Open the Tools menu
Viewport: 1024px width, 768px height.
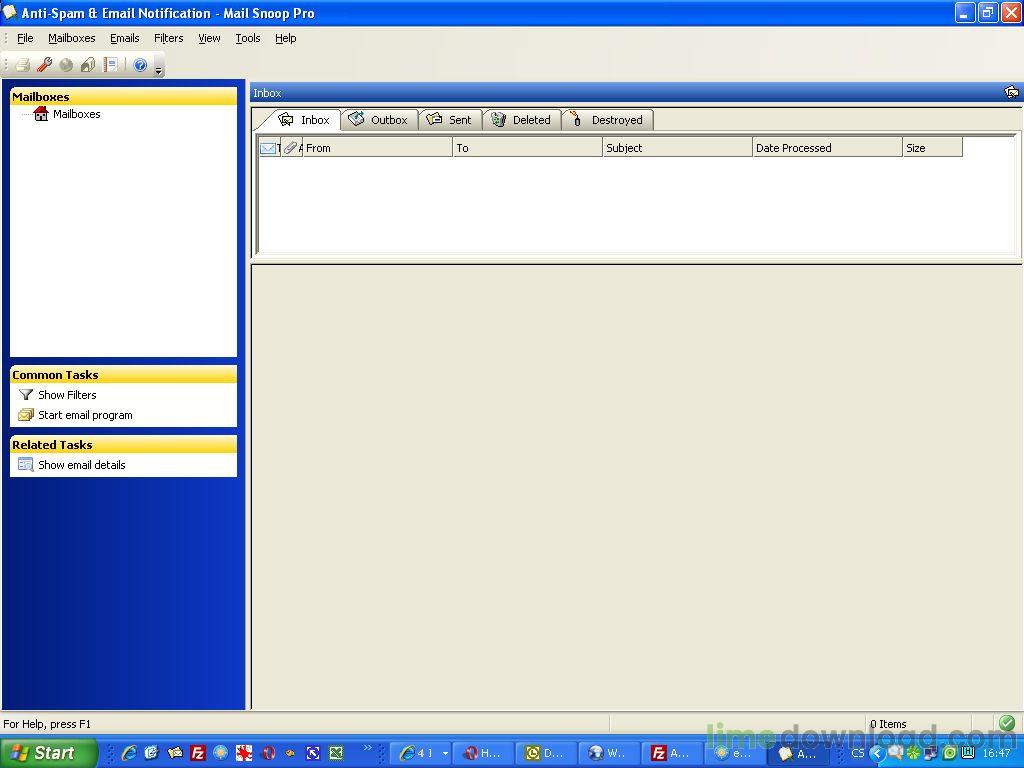tap(248, 38)
